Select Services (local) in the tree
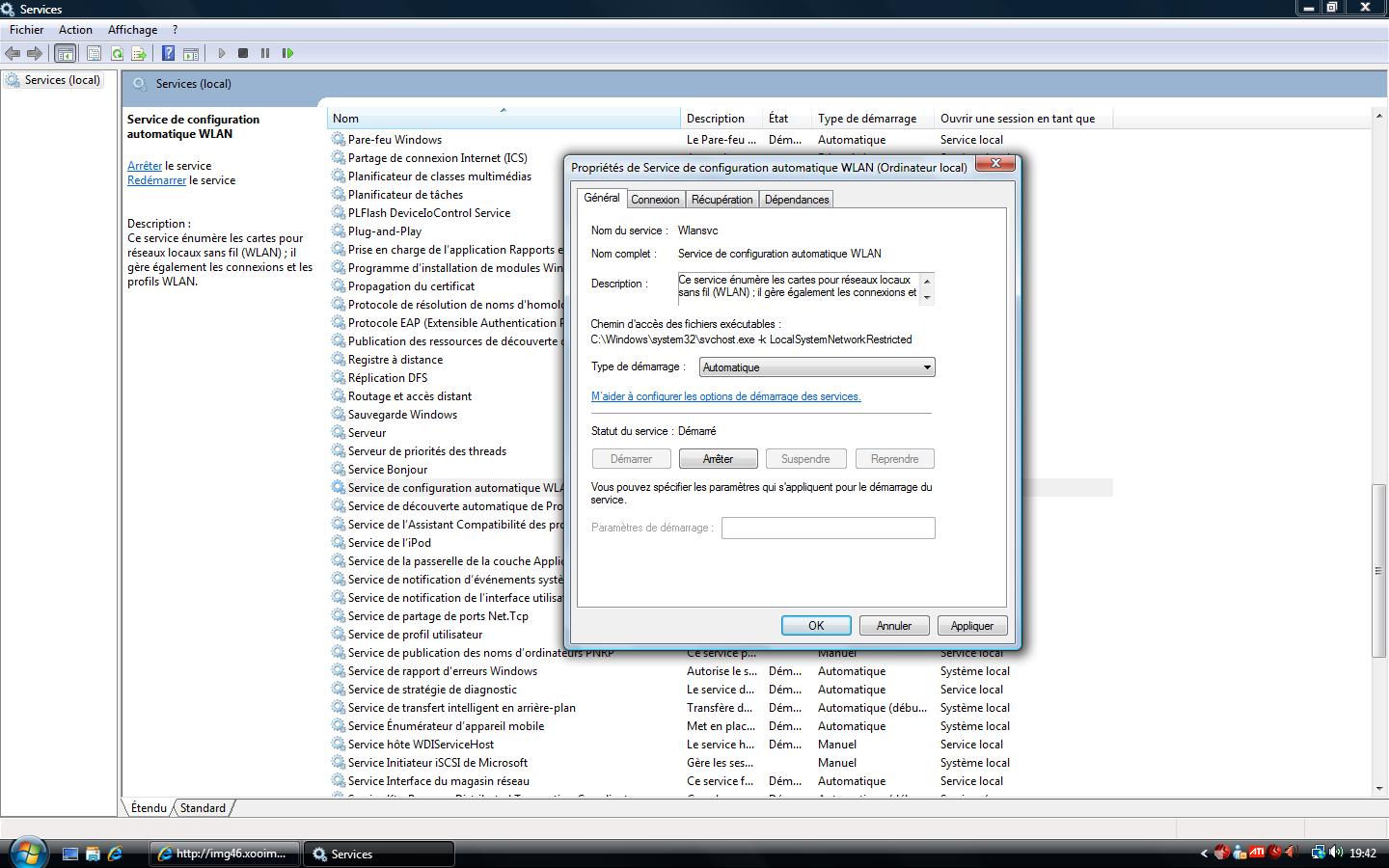This screenshot has height=868, width=1389. [x=62, y=80]
